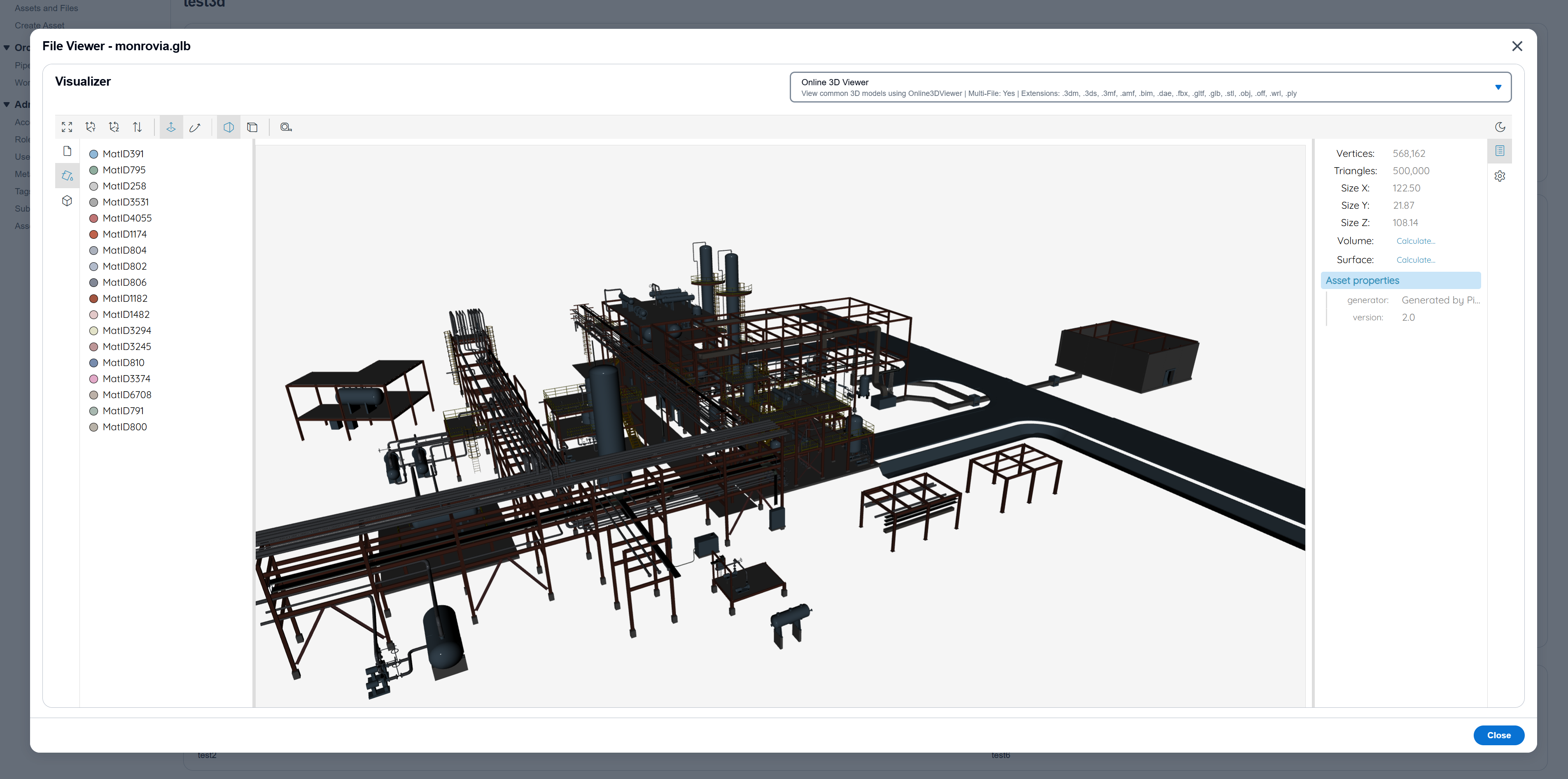Image resolution: width=1568 pixels, height=779 pixels.
Task: Click the generator property value text
Action: 1441,300
